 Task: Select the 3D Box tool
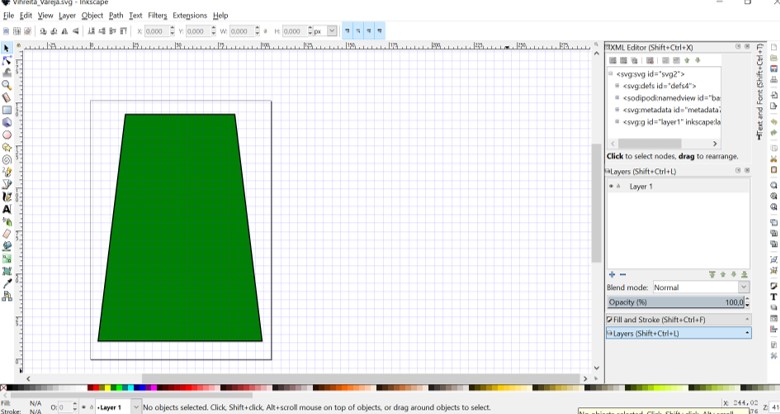[x=6, y=122]
